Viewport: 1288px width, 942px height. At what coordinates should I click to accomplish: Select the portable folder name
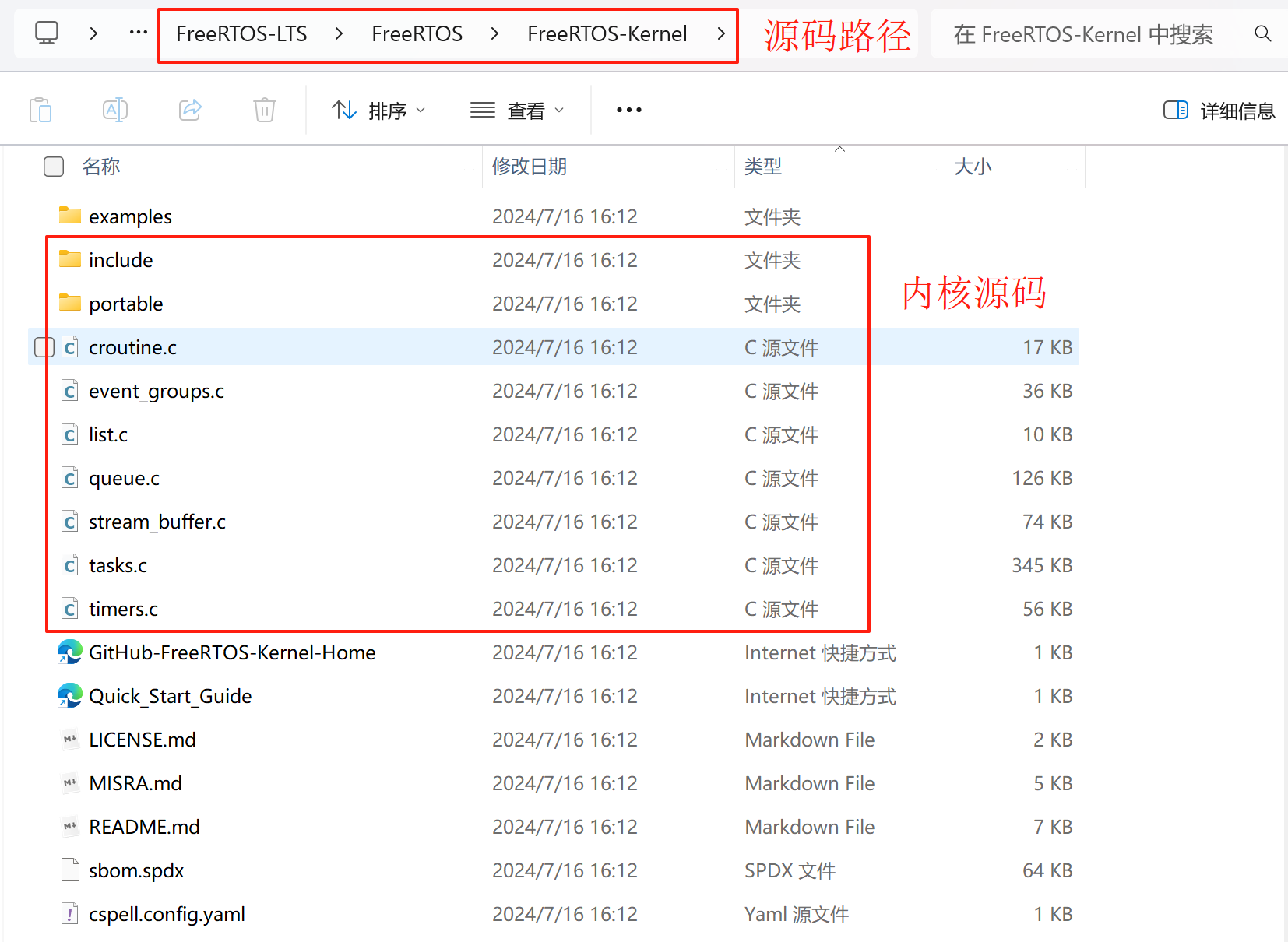click(126, 304)
